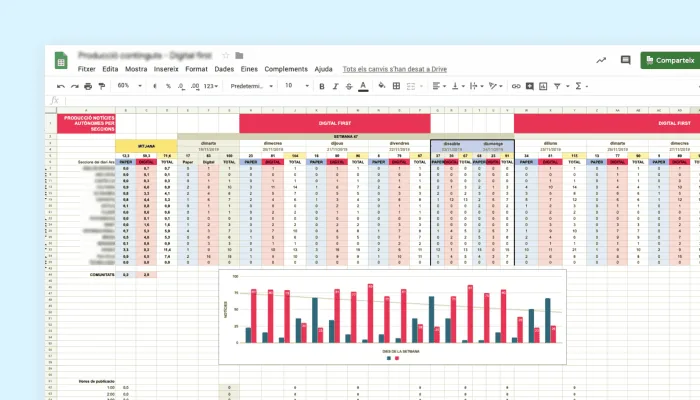The height and width of the screenshot is (400, 700).
Task: Select the diumenge header cell
Action: pos(493,144)
